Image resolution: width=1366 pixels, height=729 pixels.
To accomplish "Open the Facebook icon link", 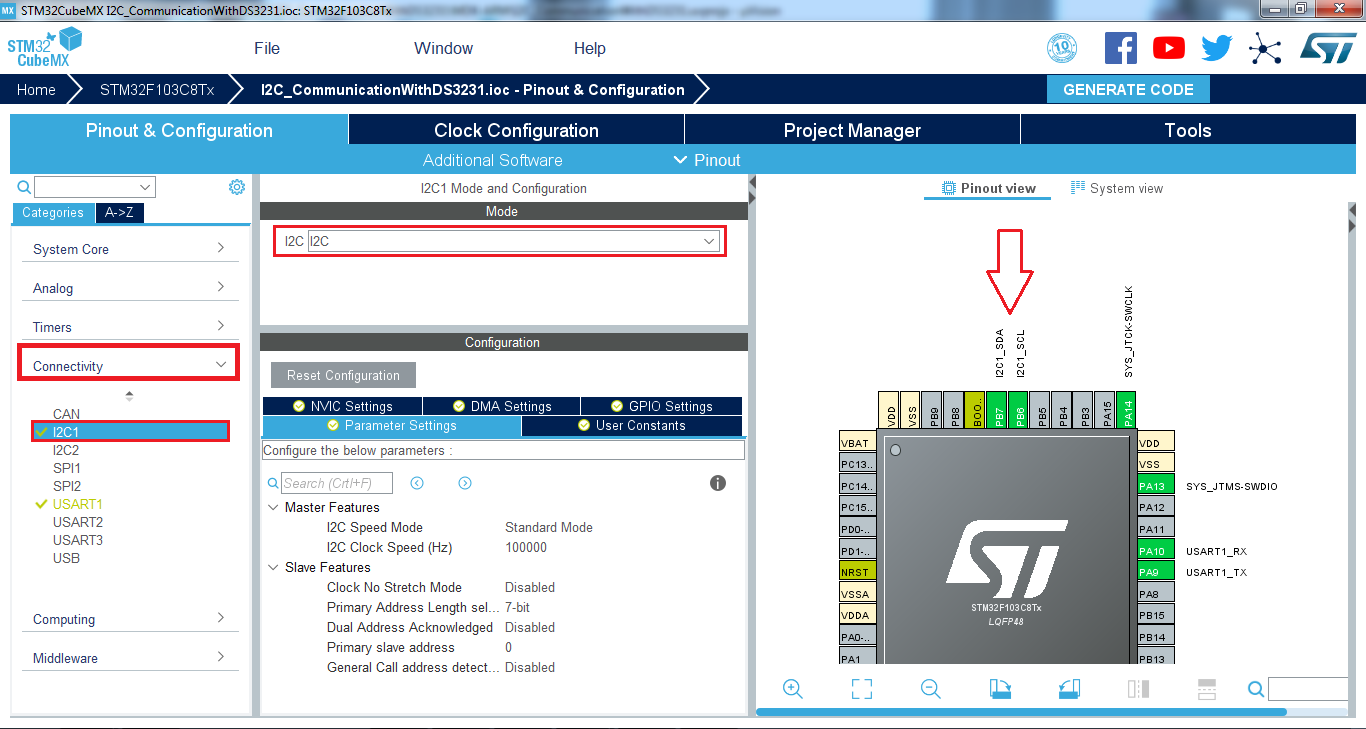I will tap(1121, 48).
